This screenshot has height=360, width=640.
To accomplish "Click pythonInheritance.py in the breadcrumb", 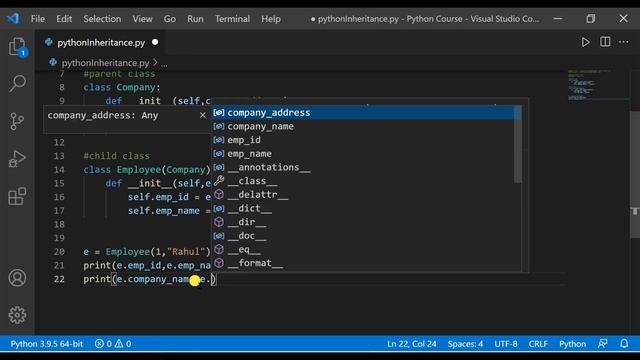I will coord(105,63).
